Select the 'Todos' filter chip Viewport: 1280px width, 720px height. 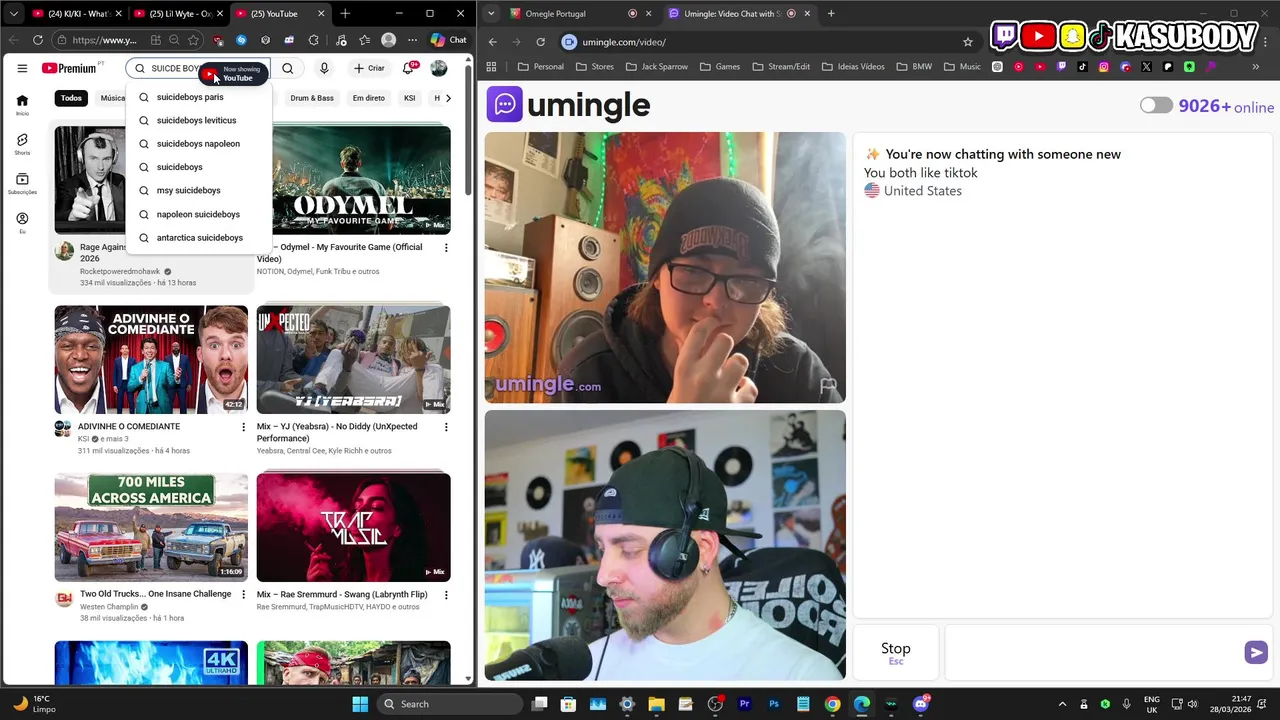pos(71,98)
